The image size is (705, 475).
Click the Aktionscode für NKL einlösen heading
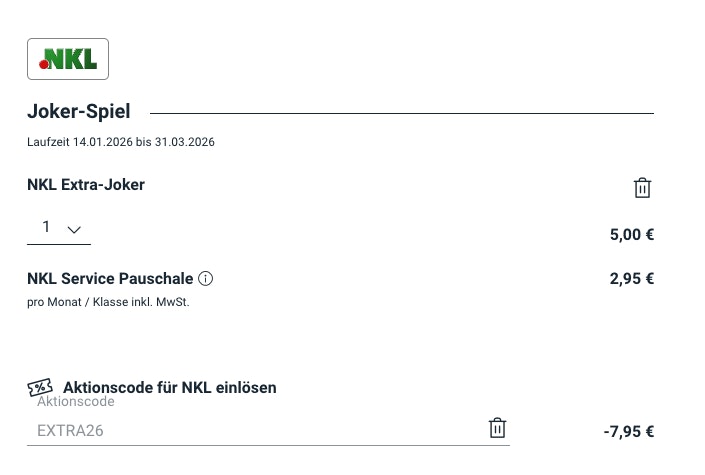[169, 387]
